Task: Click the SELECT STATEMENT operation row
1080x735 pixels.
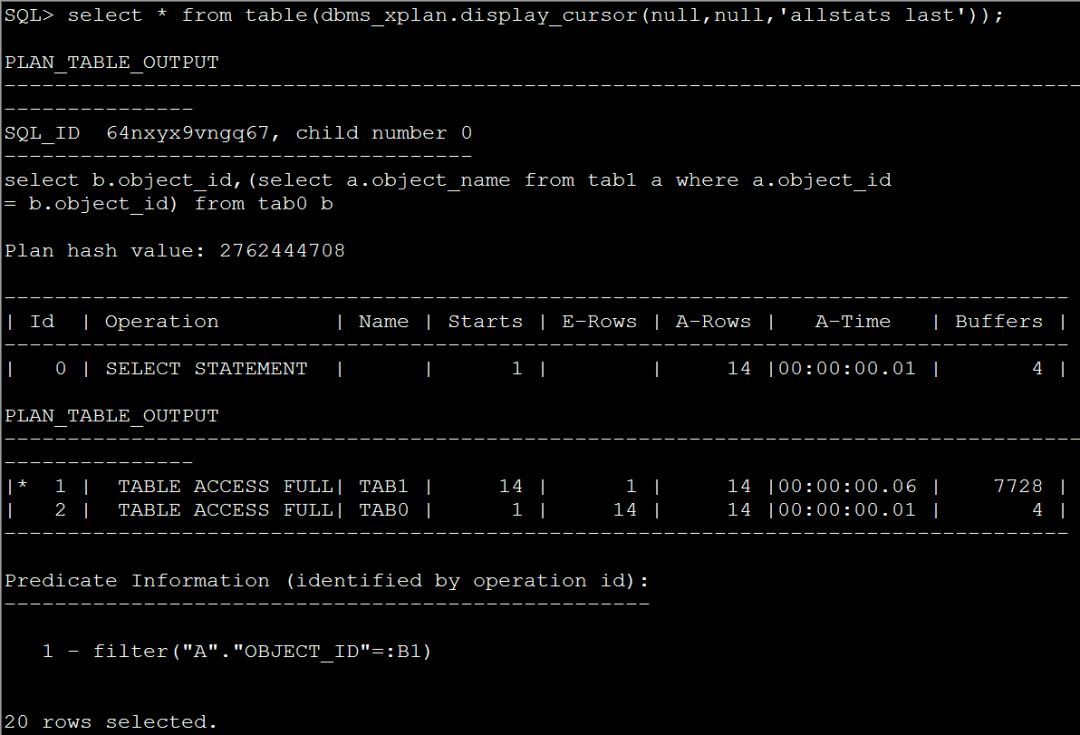Action: [206, 368]
